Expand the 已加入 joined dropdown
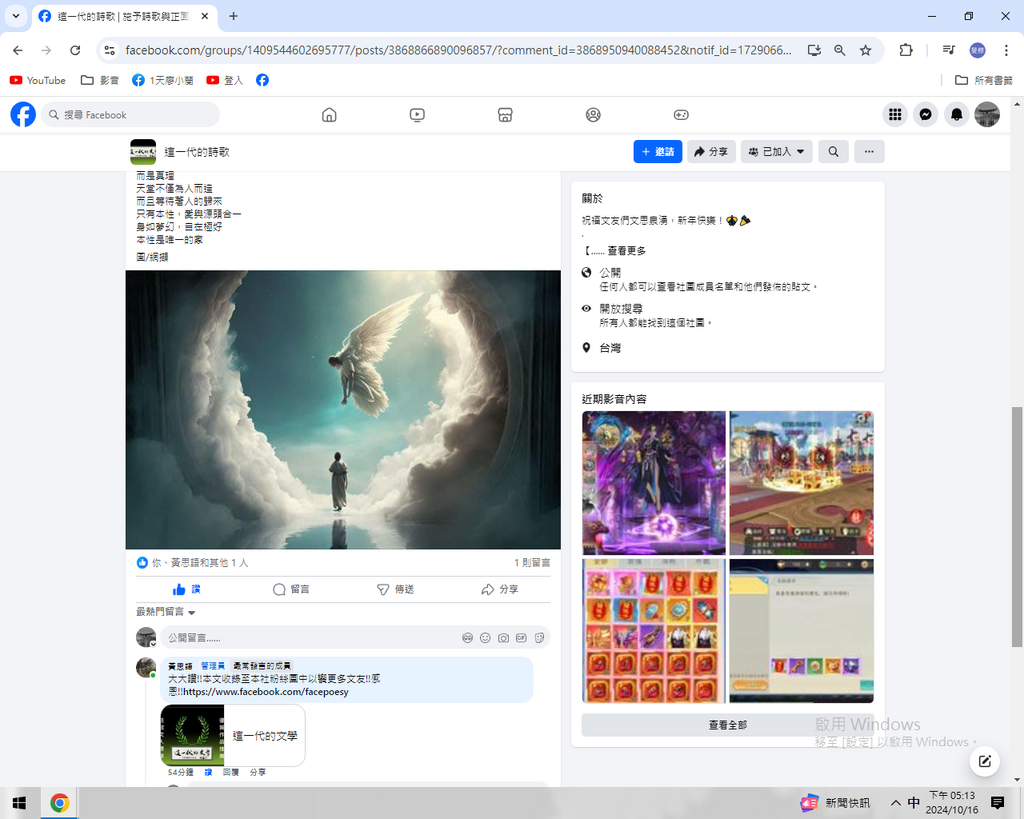 pyautogui.click(x=776, y=152)
